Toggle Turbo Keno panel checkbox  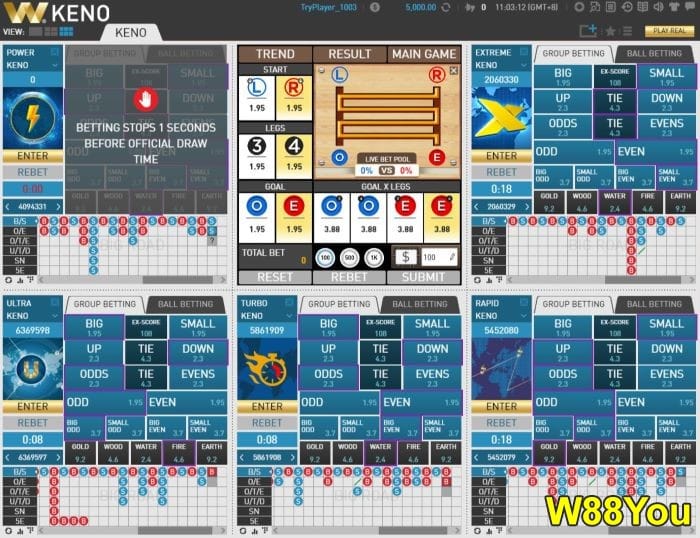(289, 303)
